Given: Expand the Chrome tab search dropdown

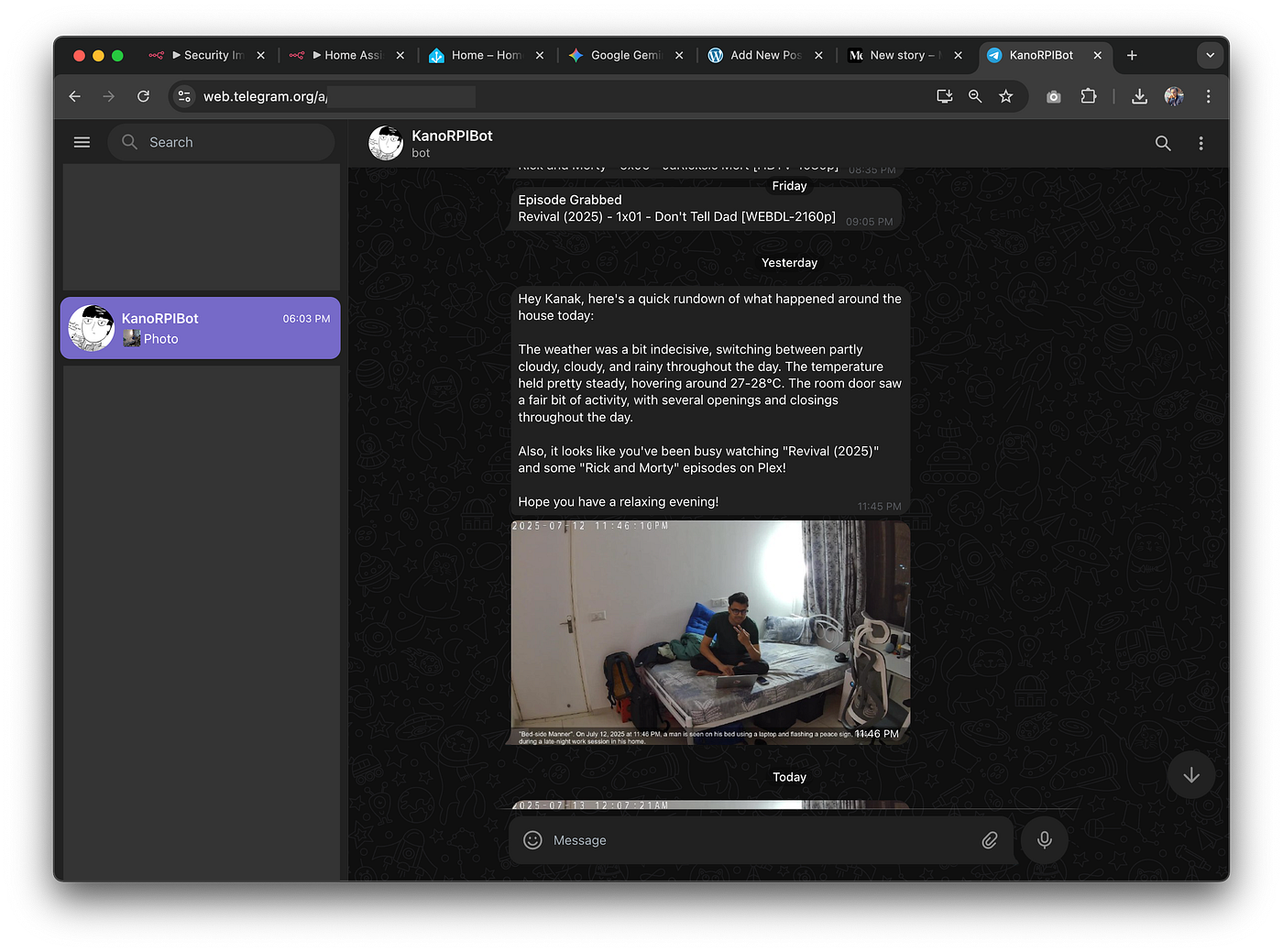Looking at the screenshot, I should (x=1210, y=55).
